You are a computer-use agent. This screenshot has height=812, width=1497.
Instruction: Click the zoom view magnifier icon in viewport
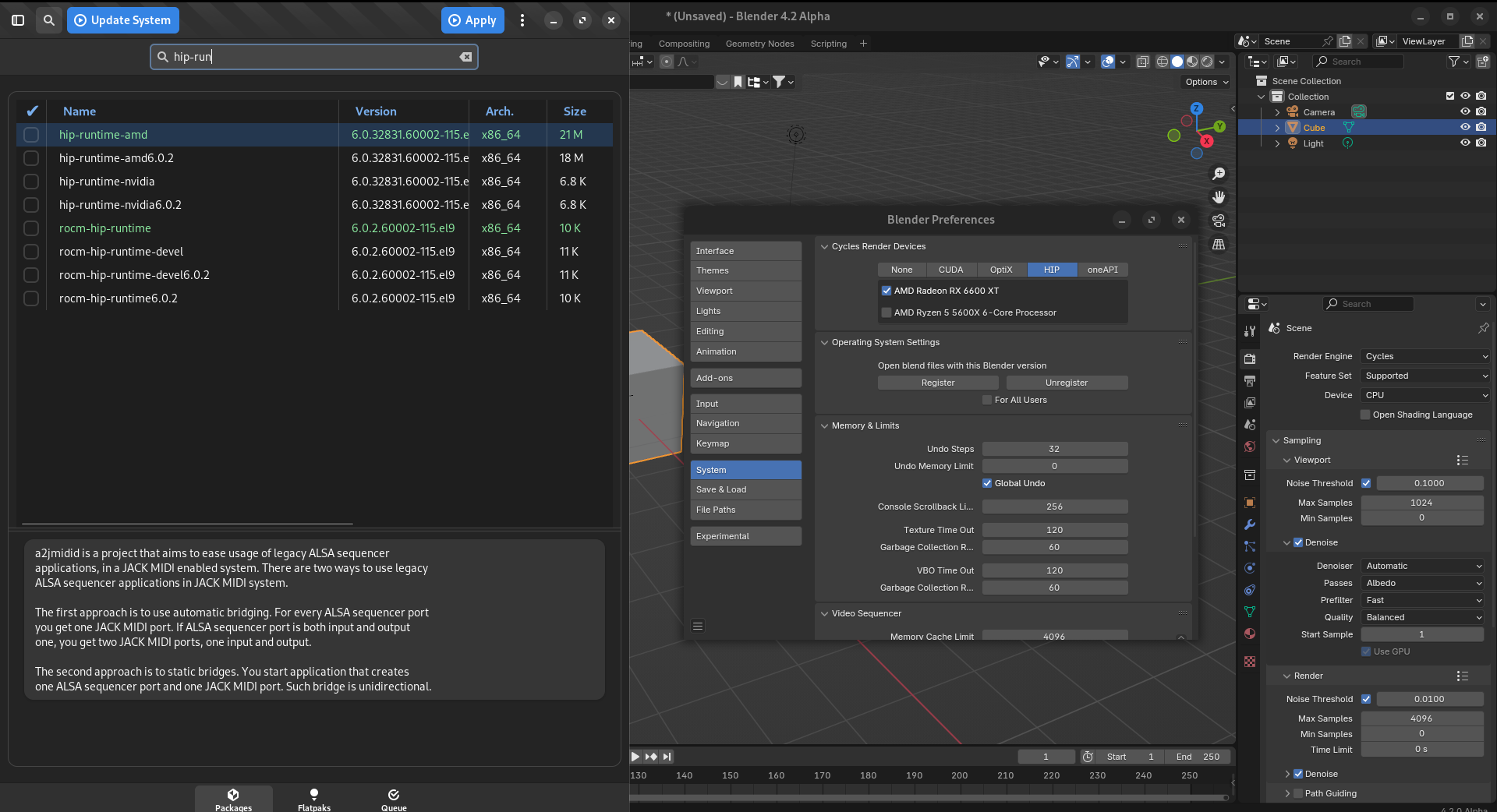coord(1219,174)
